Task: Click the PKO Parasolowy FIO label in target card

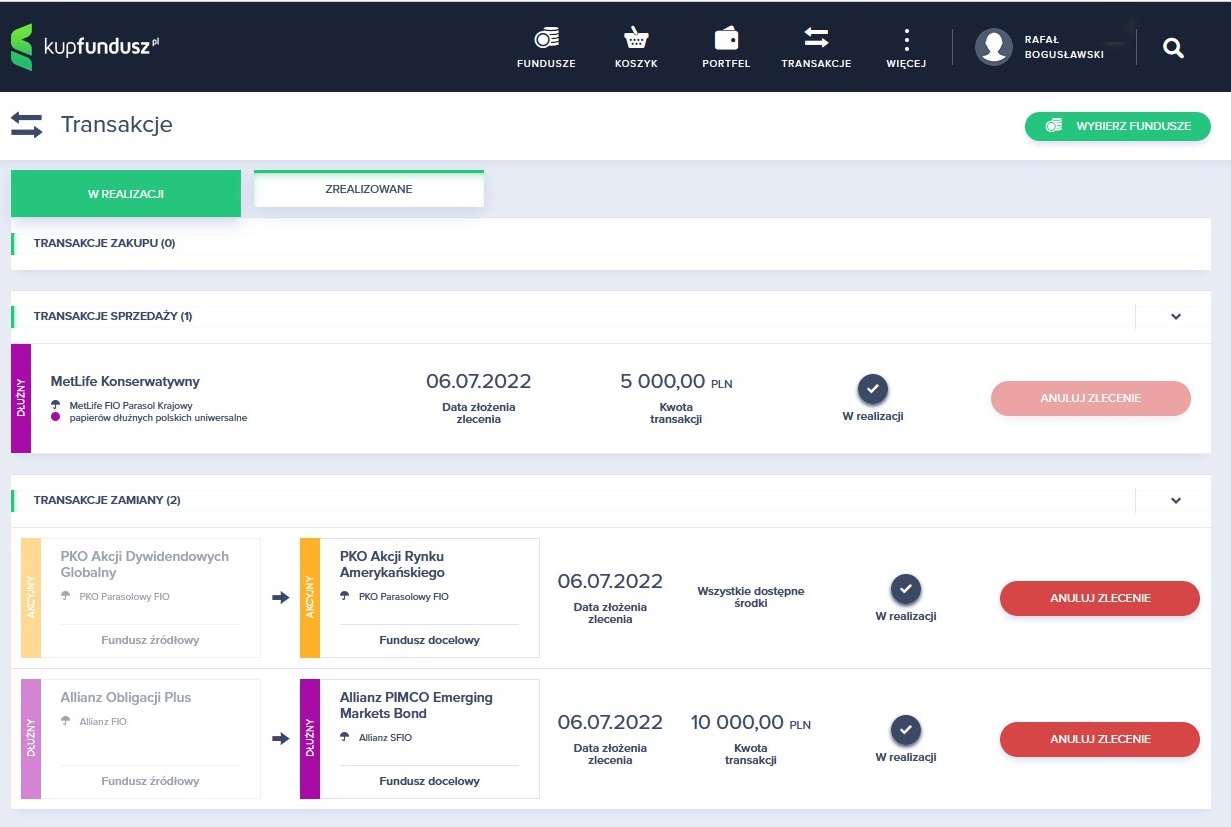Action: coord(404,596)
